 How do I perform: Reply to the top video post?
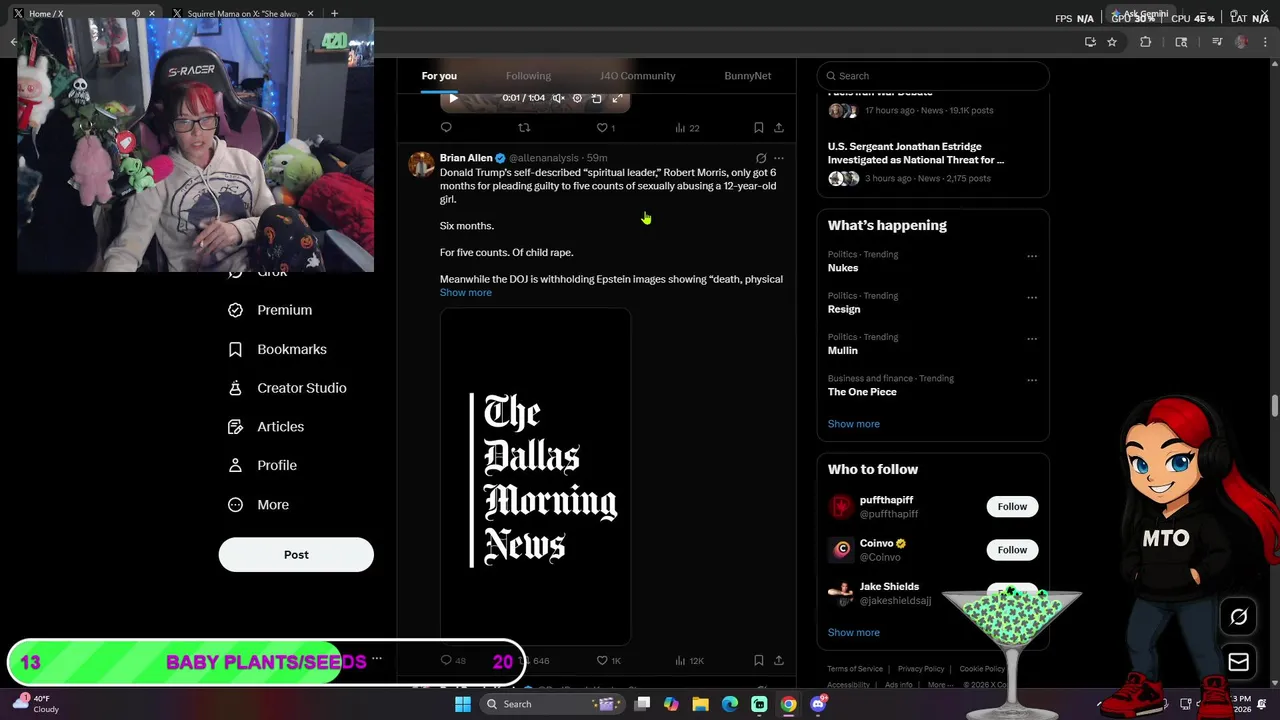pos(446,128)
